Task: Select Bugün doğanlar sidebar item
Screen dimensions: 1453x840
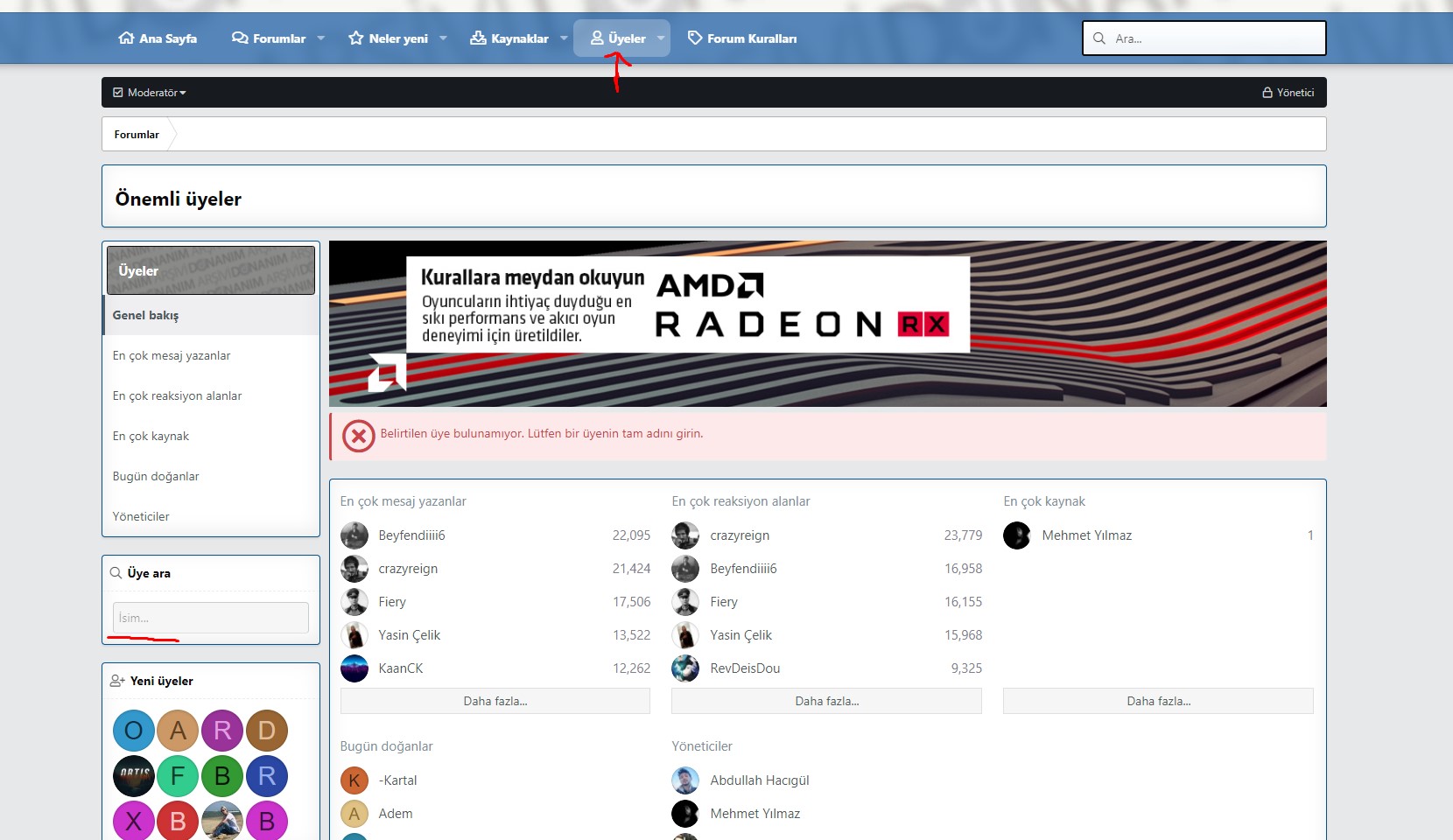Action: click(x=211, y=476)
